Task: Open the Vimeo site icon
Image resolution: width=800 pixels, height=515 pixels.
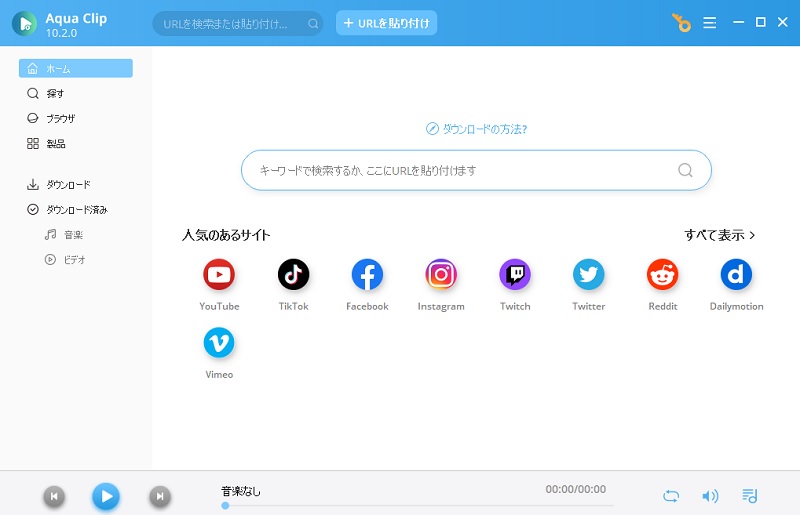Action: [x=219, y=342]
